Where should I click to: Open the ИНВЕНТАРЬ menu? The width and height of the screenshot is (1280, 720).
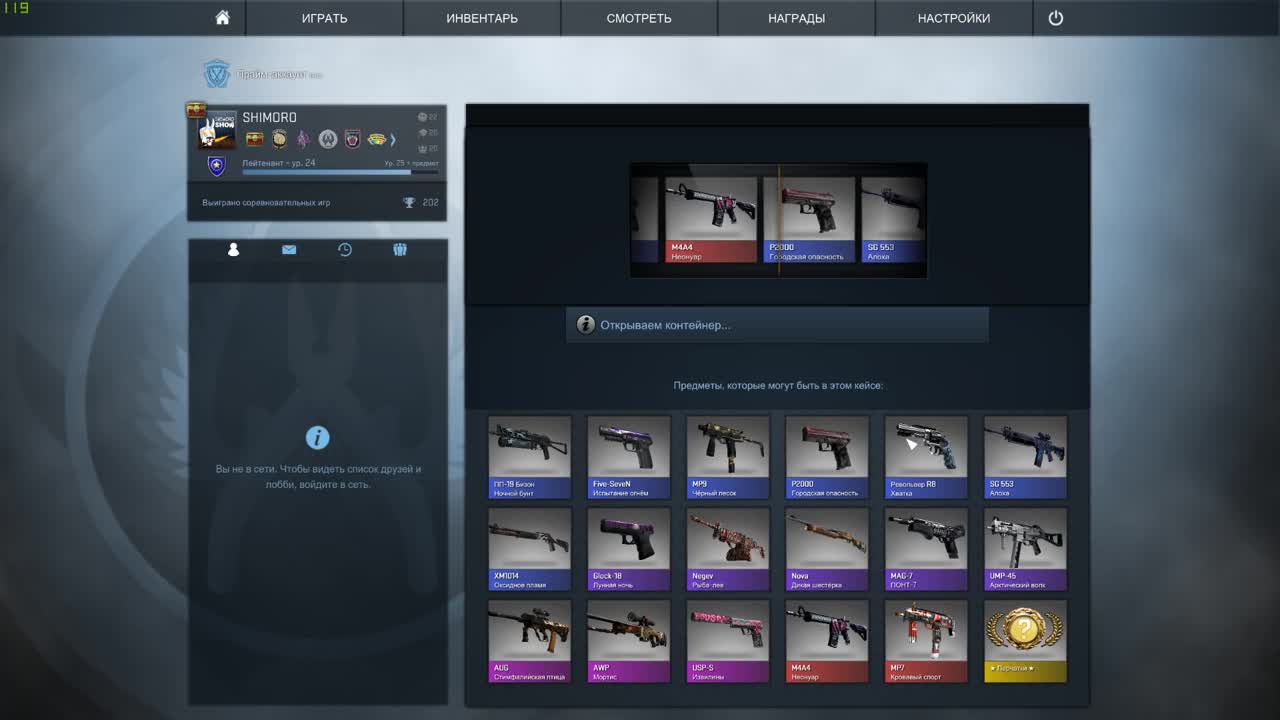(482, 18)
